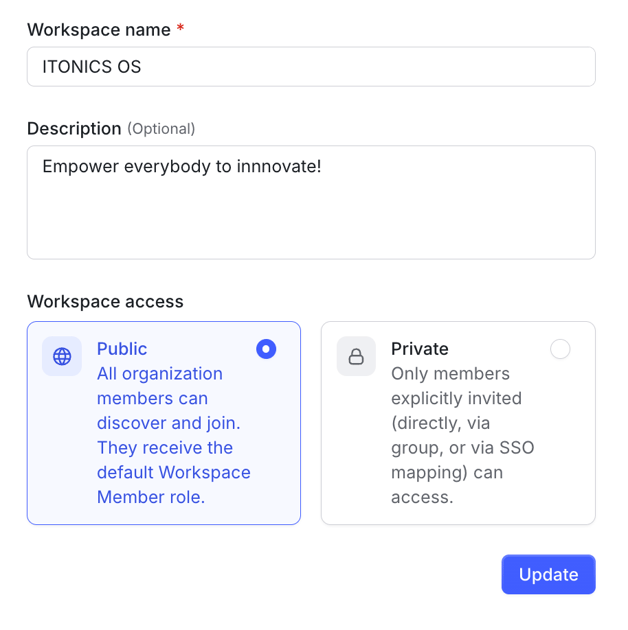Select the Public radio button
Screen dimensions: 628x630
click(x=266, y=349)
